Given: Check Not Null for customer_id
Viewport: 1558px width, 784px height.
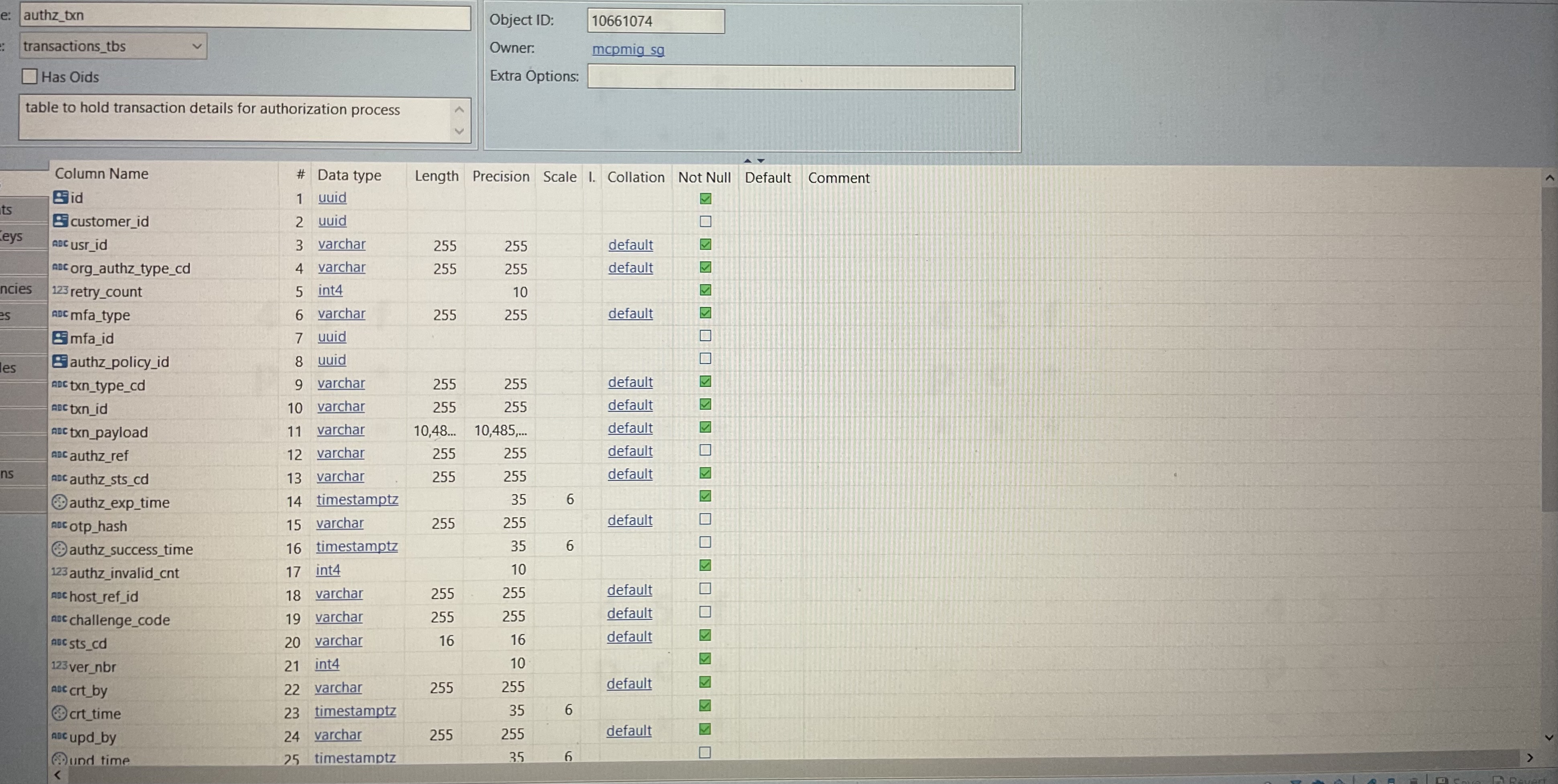Looking at the screenshot, I should point(705,221).
